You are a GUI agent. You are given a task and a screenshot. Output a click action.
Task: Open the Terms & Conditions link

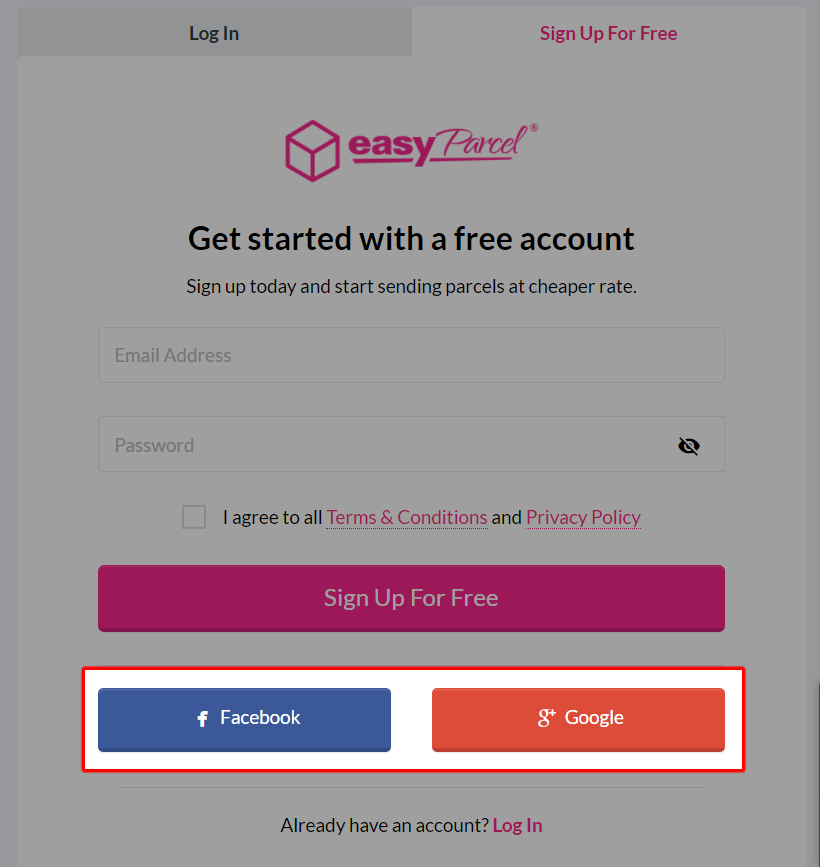406,517
